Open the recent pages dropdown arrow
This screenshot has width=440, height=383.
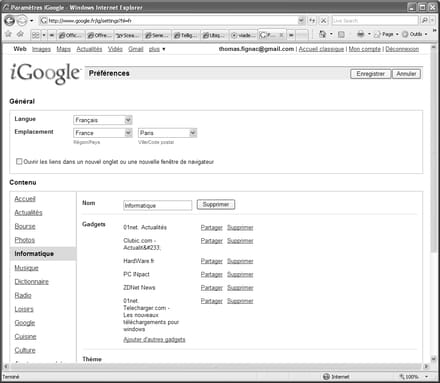[32, 21]
